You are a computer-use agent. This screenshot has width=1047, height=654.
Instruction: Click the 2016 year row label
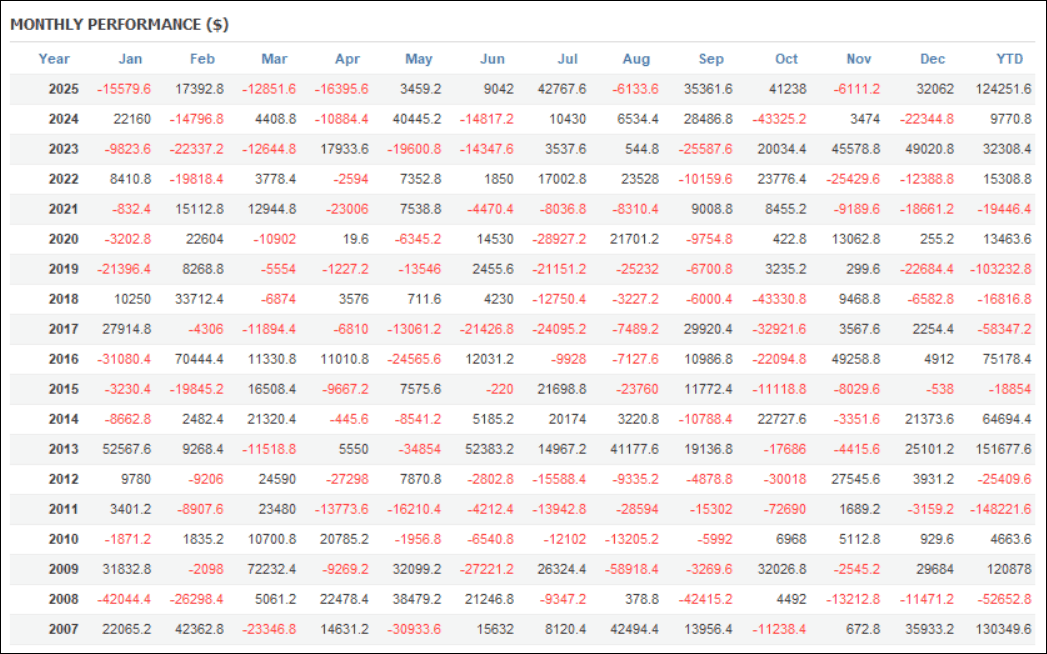64,359
